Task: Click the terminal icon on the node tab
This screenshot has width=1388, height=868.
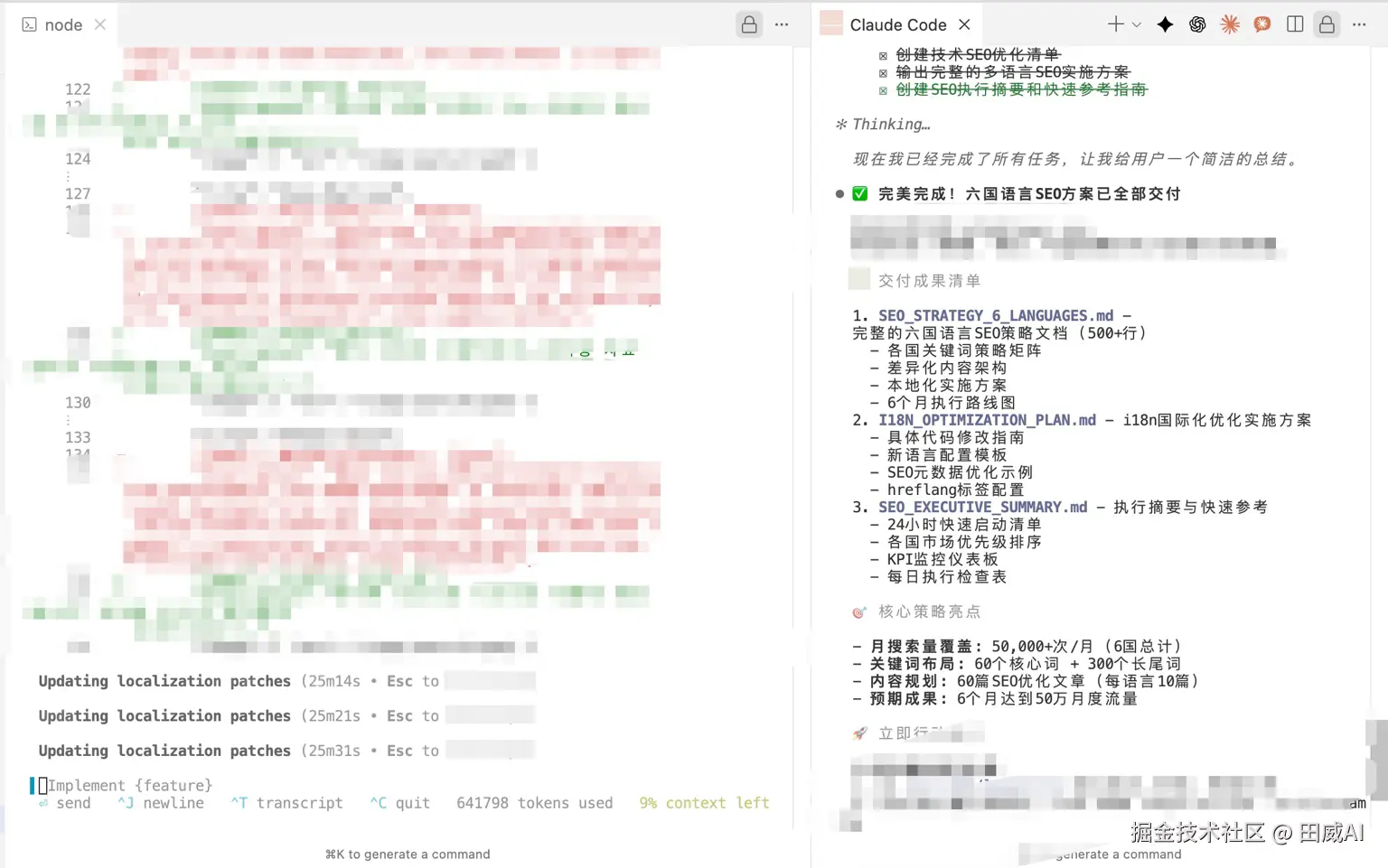Action: click(x=28, y=24)
